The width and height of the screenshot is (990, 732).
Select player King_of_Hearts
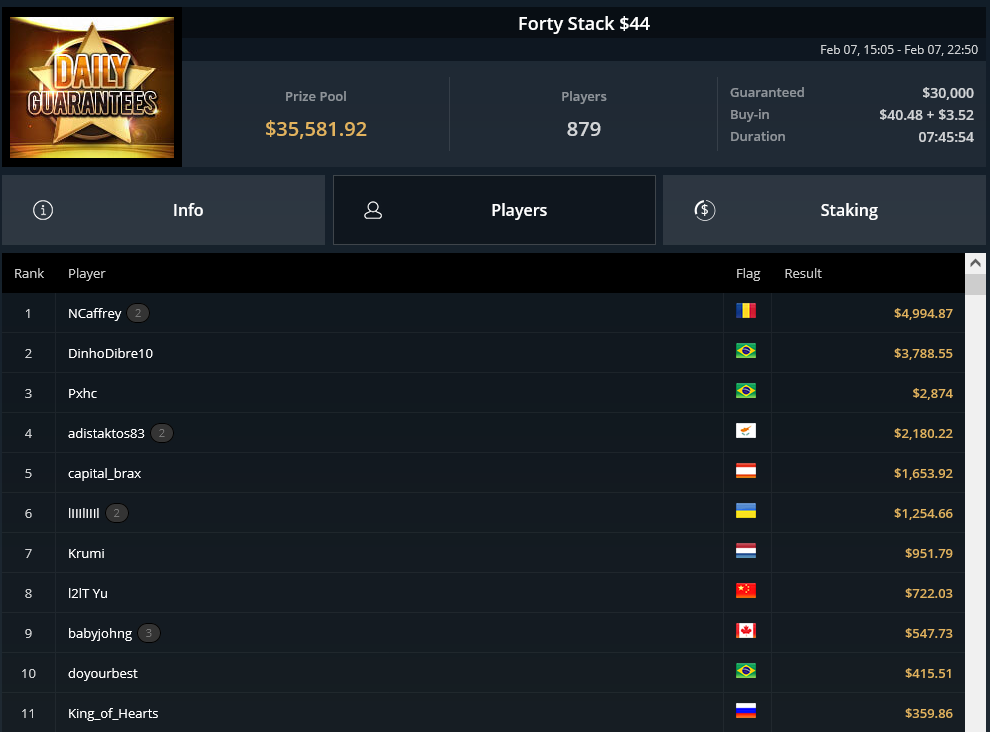point(113,713)
